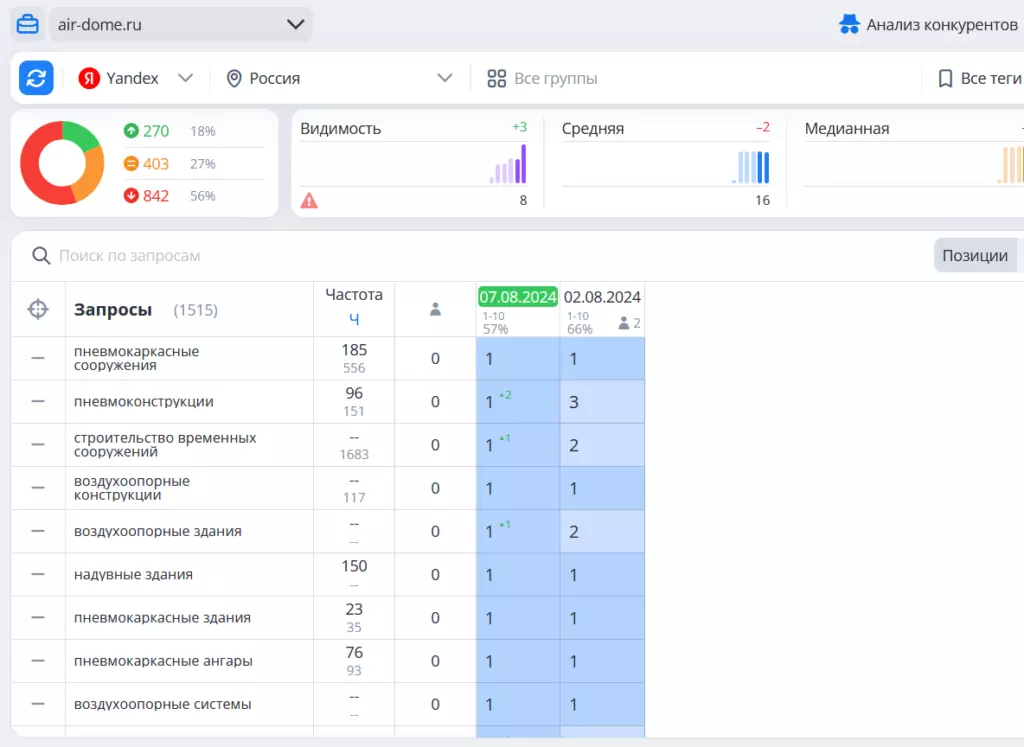Expand the Yandex search engine dropdown
This screenshot has width=1024, height=747.
[x=136, y=78]
